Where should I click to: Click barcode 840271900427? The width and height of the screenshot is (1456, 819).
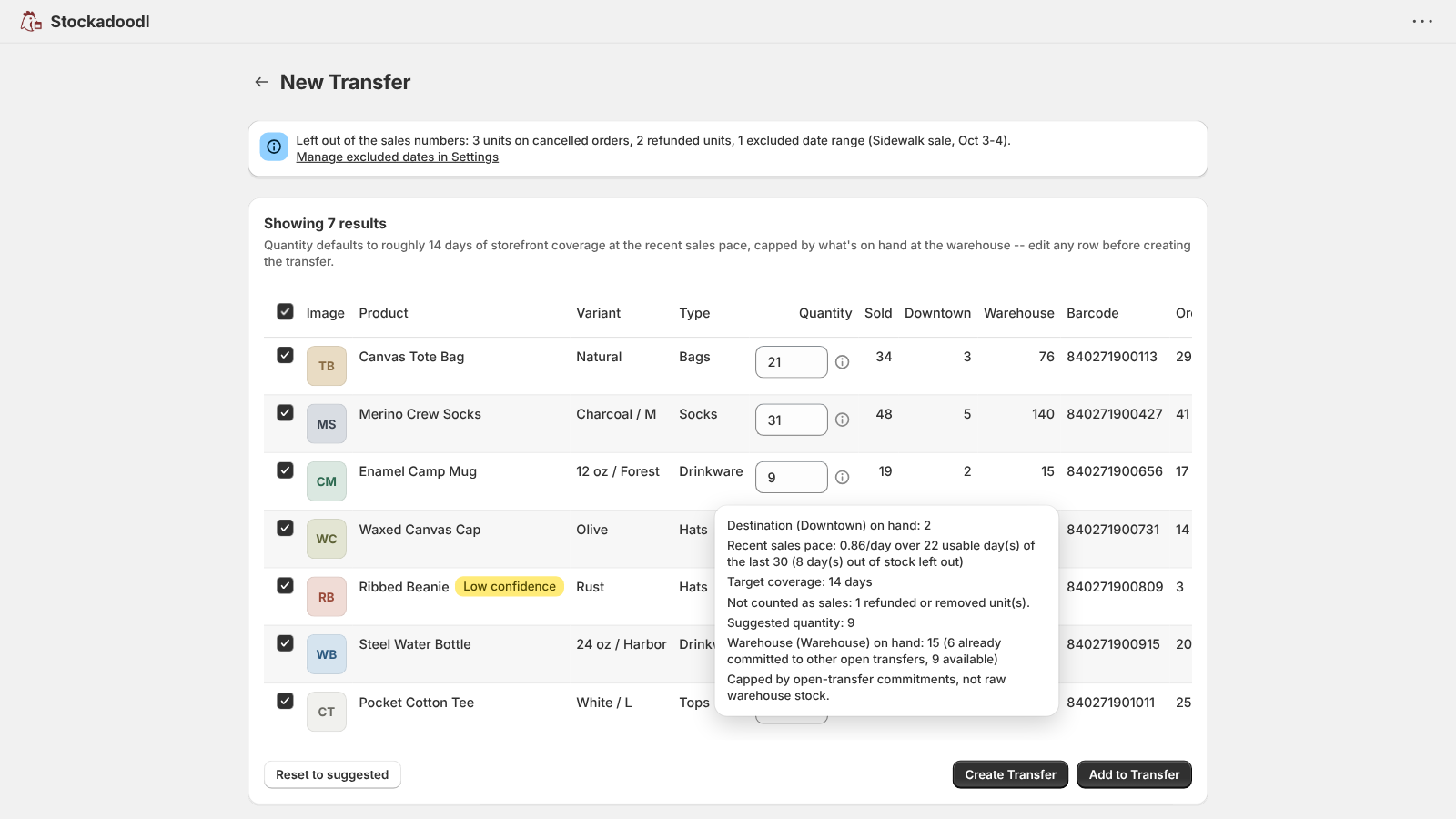[x=1115, y=414]
